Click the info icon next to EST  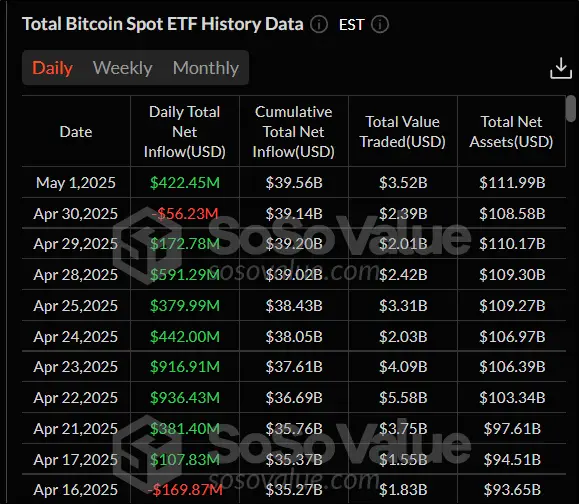pos(380,24)
